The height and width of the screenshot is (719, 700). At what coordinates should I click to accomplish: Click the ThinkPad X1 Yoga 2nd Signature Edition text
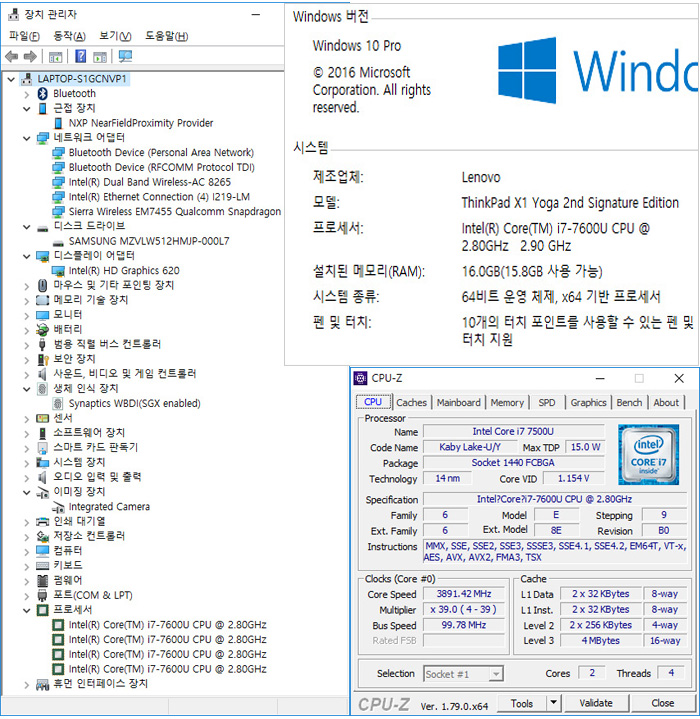click(570, 203)
